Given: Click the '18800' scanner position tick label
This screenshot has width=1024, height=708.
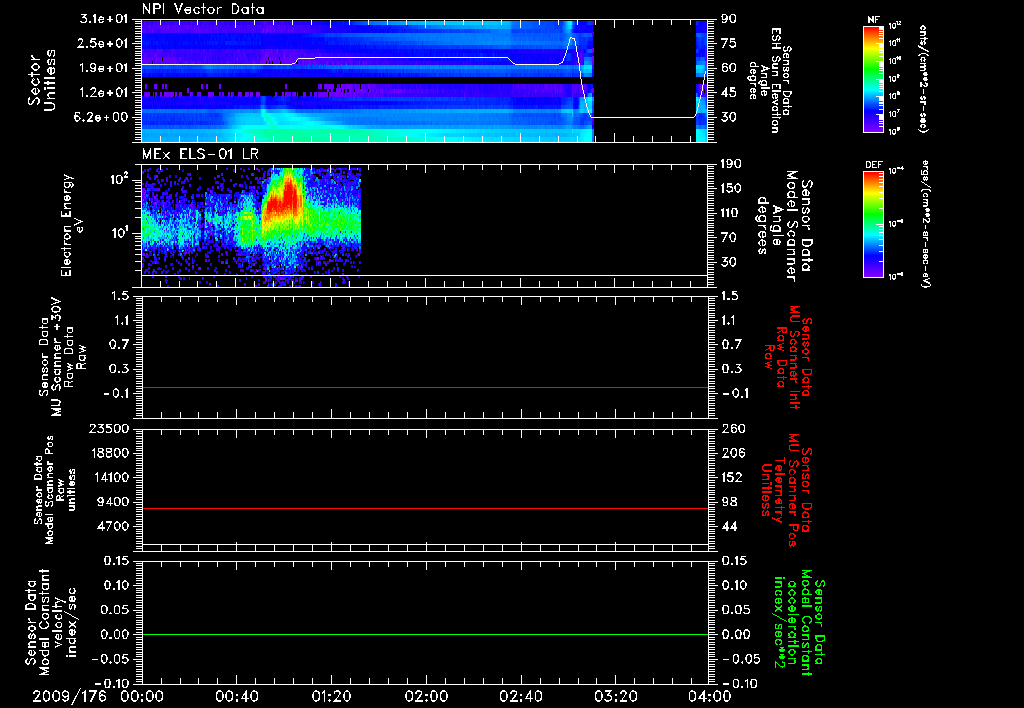Looking at the screenshot, I should pyautogui.click(x=109, y=453).
